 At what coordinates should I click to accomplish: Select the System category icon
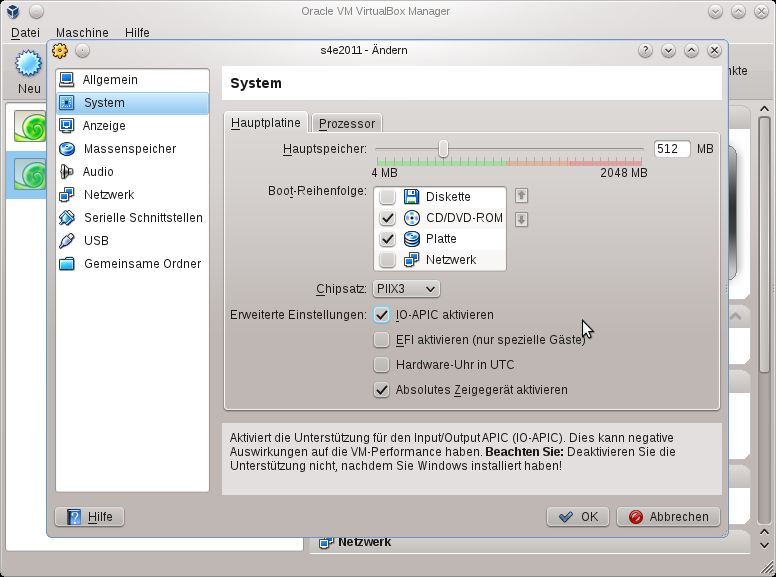66,102
